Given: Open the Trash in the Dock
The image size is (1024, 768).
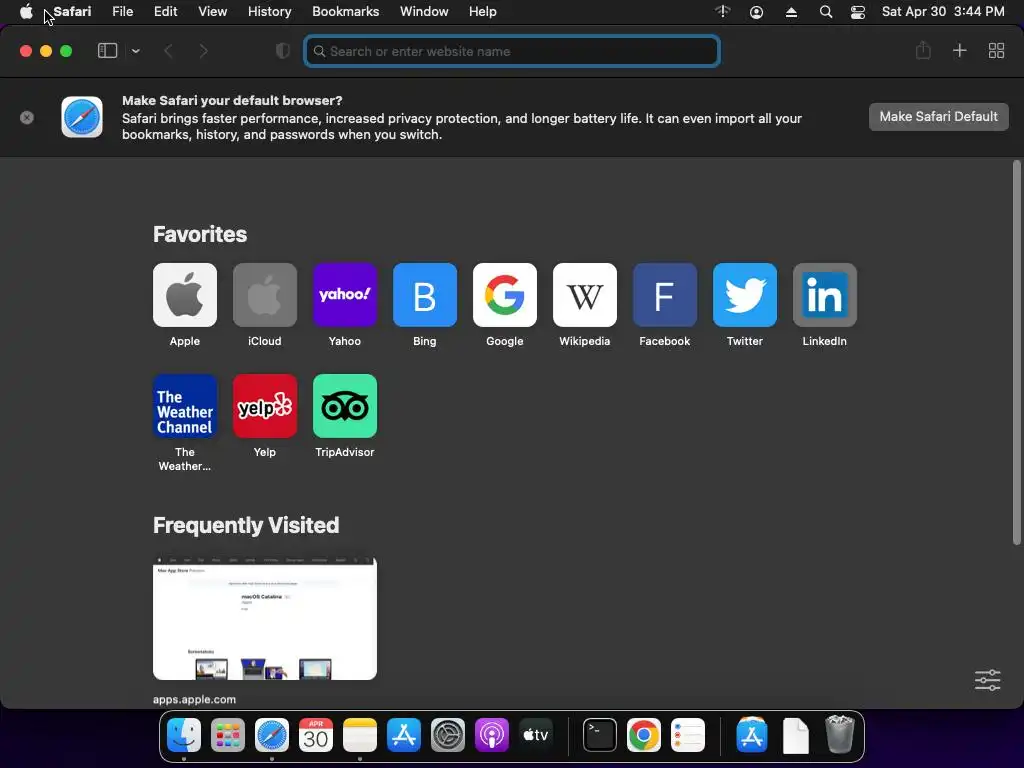Looking at the screenshot, I should click(839, 735).
